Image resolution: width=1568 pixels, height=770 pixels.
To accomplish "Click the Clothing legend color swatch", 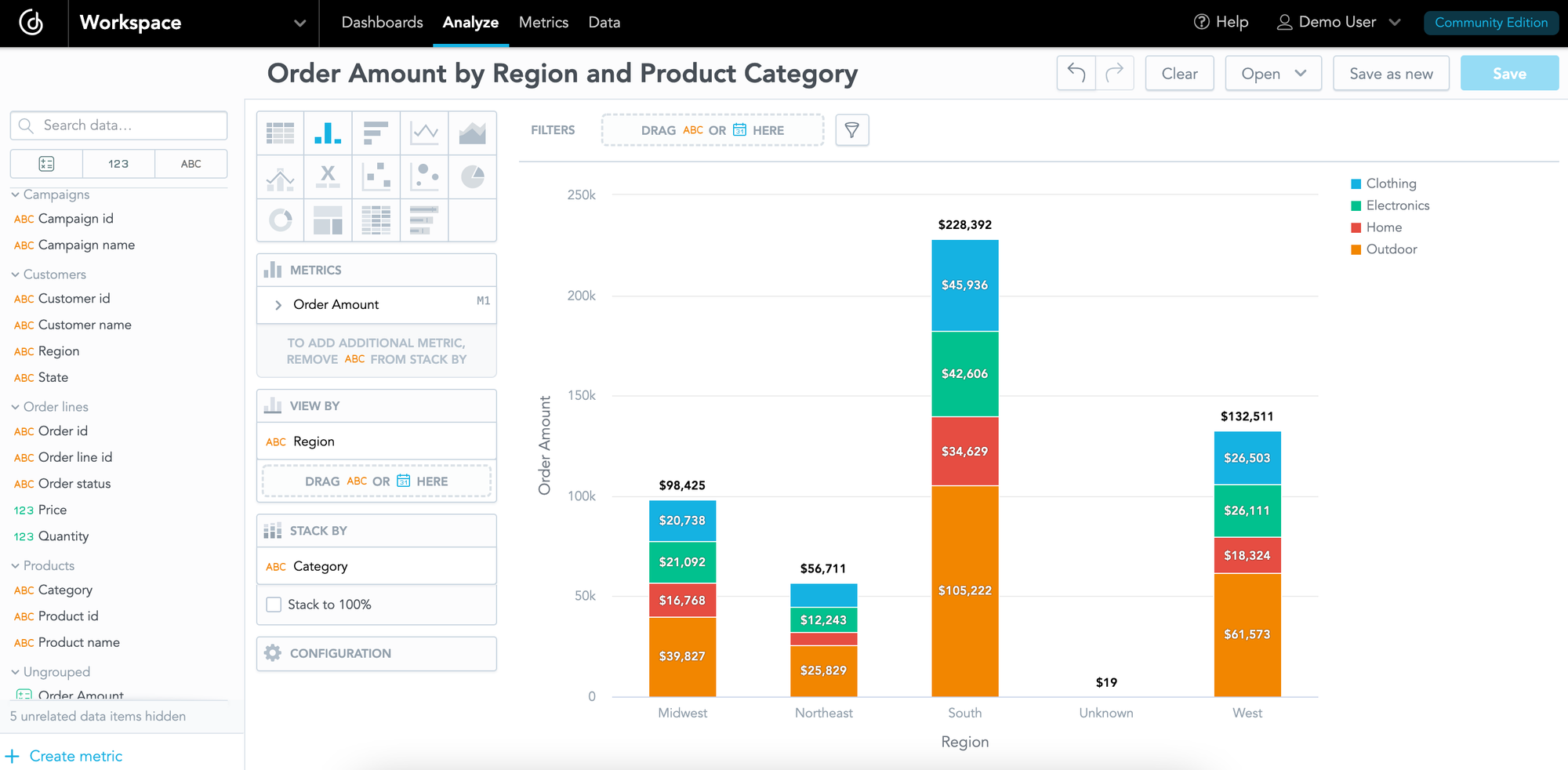I will click(x=1356, y=183).
